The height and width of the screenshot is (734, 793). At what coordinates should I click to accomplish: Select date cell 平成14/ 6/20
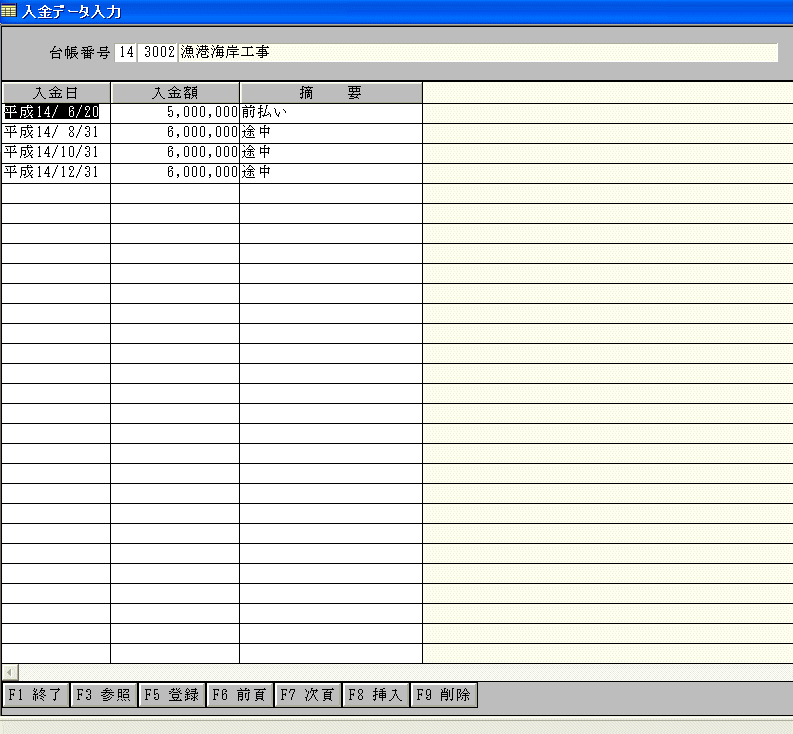tap(56, 113)
